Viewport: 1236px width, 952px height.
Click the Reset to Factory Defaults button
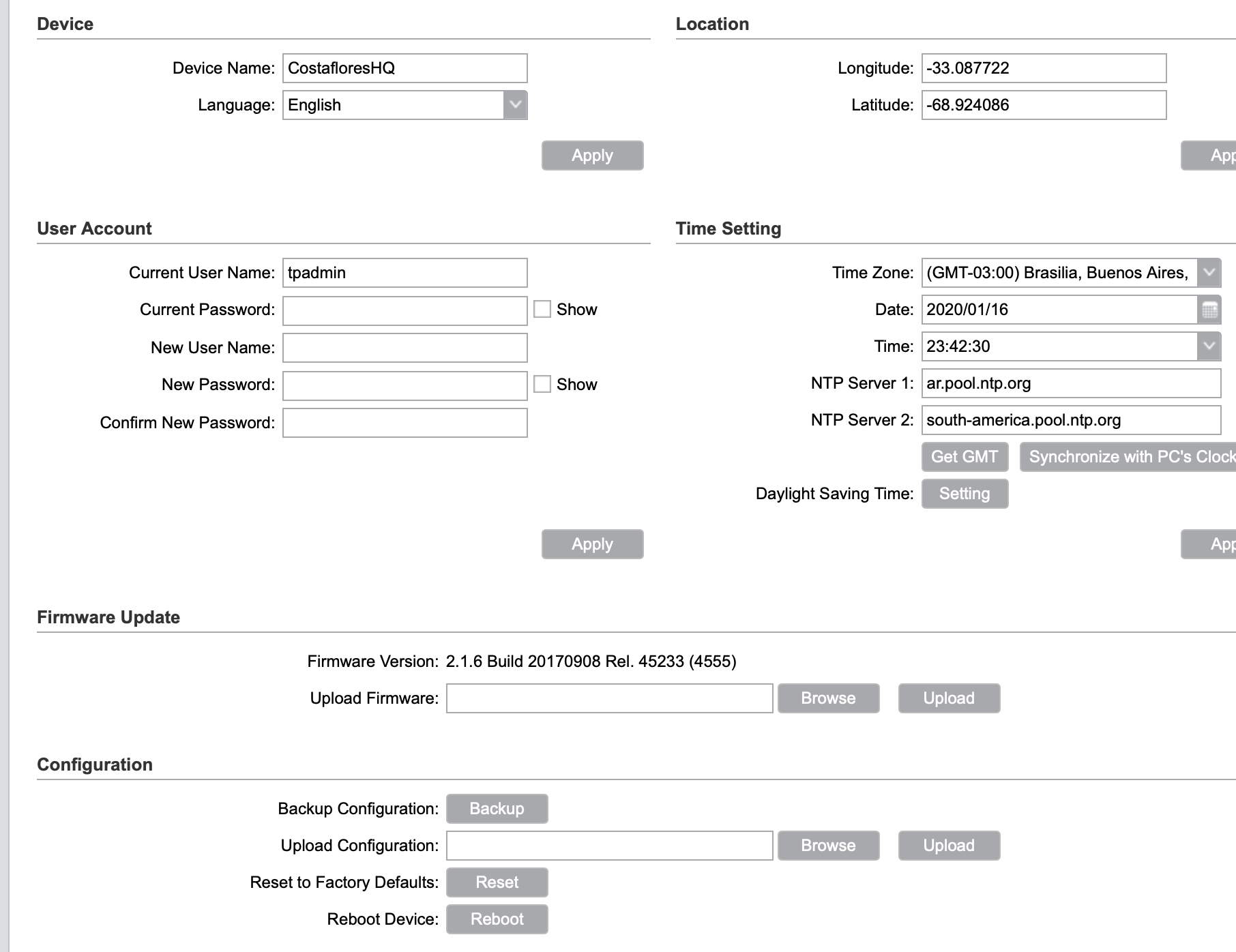pos(497,882)
